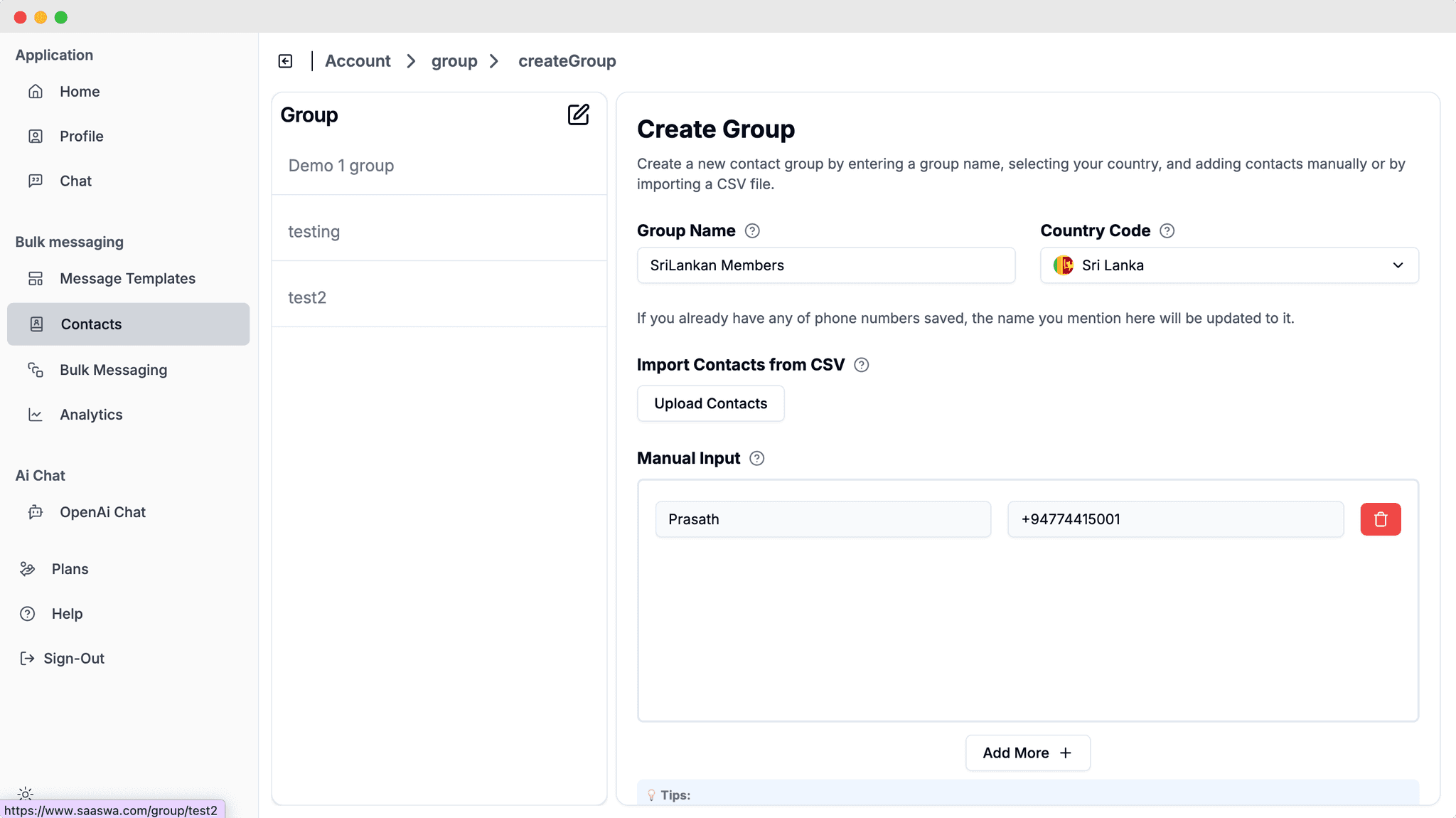Open Bulk Messaging via its icon

pyautogui.click(x=36, y=369)
